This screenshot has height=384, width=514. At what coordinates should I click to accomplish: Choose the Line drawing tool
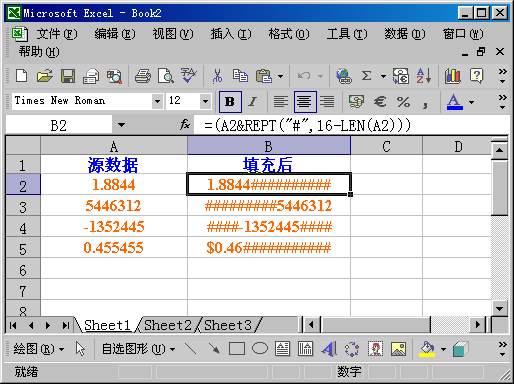pos(190,349)
